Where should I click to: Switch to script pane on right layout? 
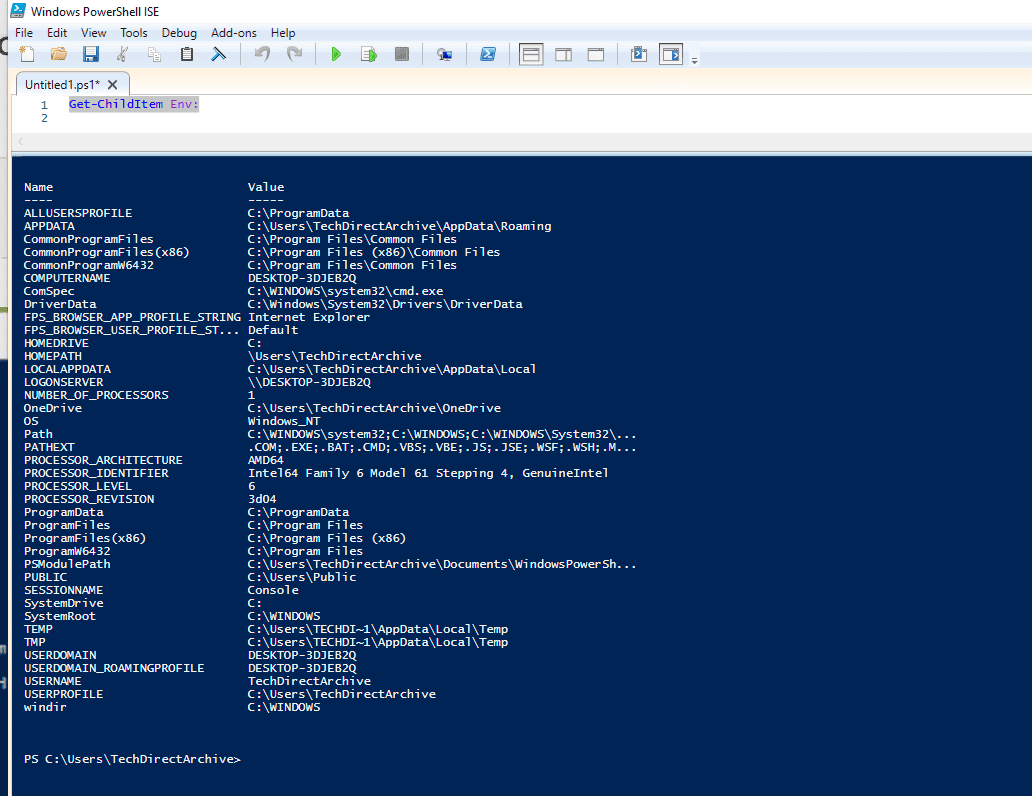point(563,54)
